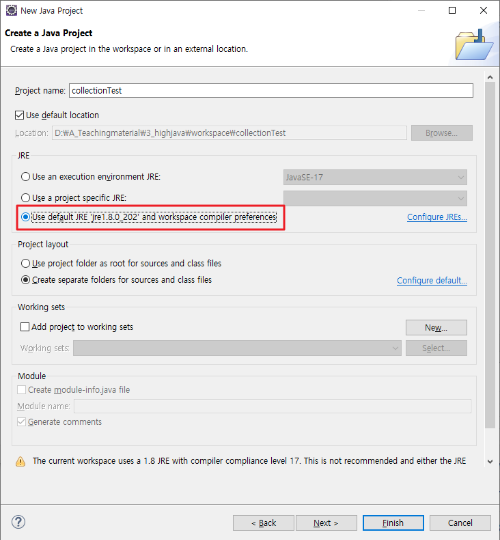Maximize the New Java Project window
Image resolution: width=500 pixels, height=540 pixels.
tap(452, 11)
